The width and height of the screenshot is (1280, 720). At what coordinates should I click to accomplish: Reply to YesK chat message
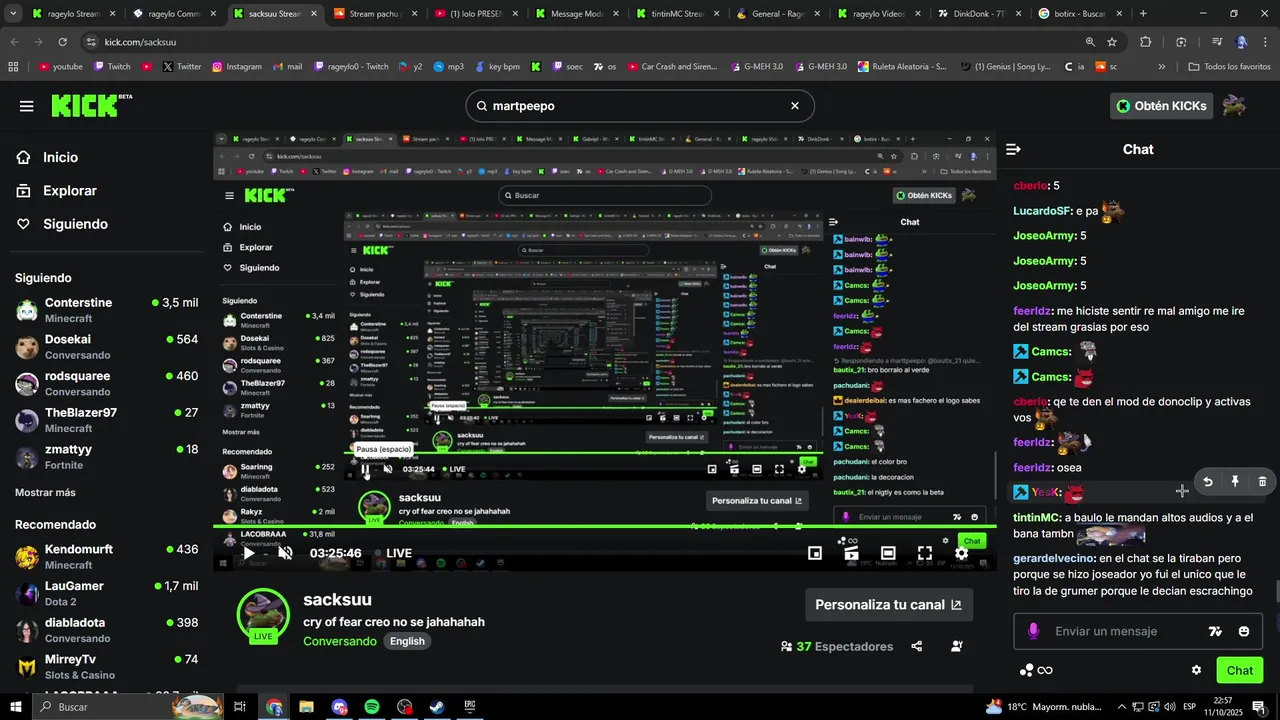tap(1208, 482)
